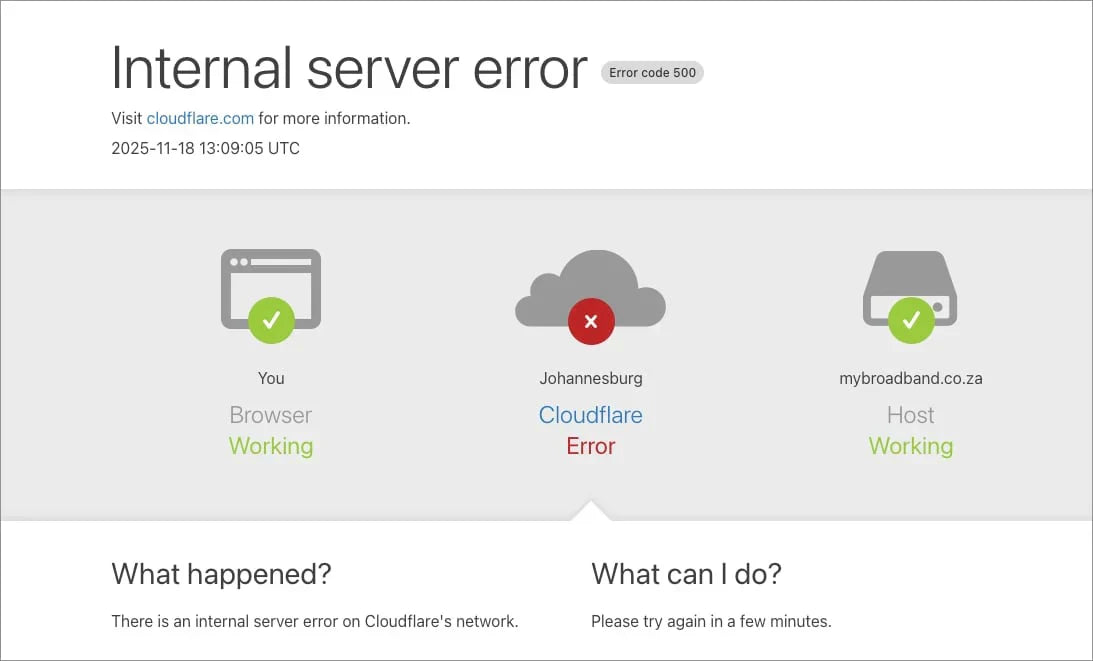The width and height of the screenshot is (1093, 661).
Task: Click the 'Working' status under Browser
Action: tap(270, 446)
